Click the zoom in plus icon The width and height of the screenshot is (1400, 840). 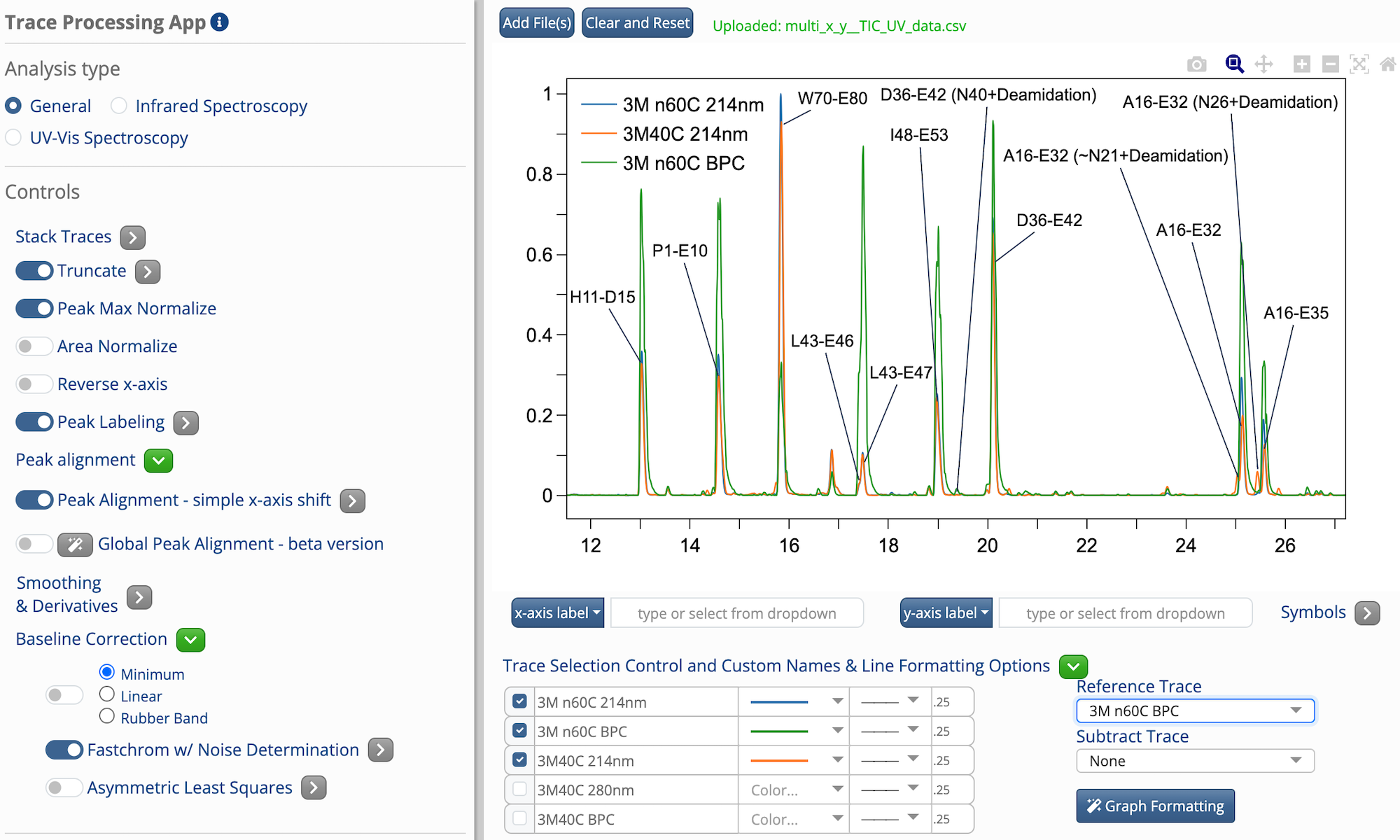(x=1301, y=65)
